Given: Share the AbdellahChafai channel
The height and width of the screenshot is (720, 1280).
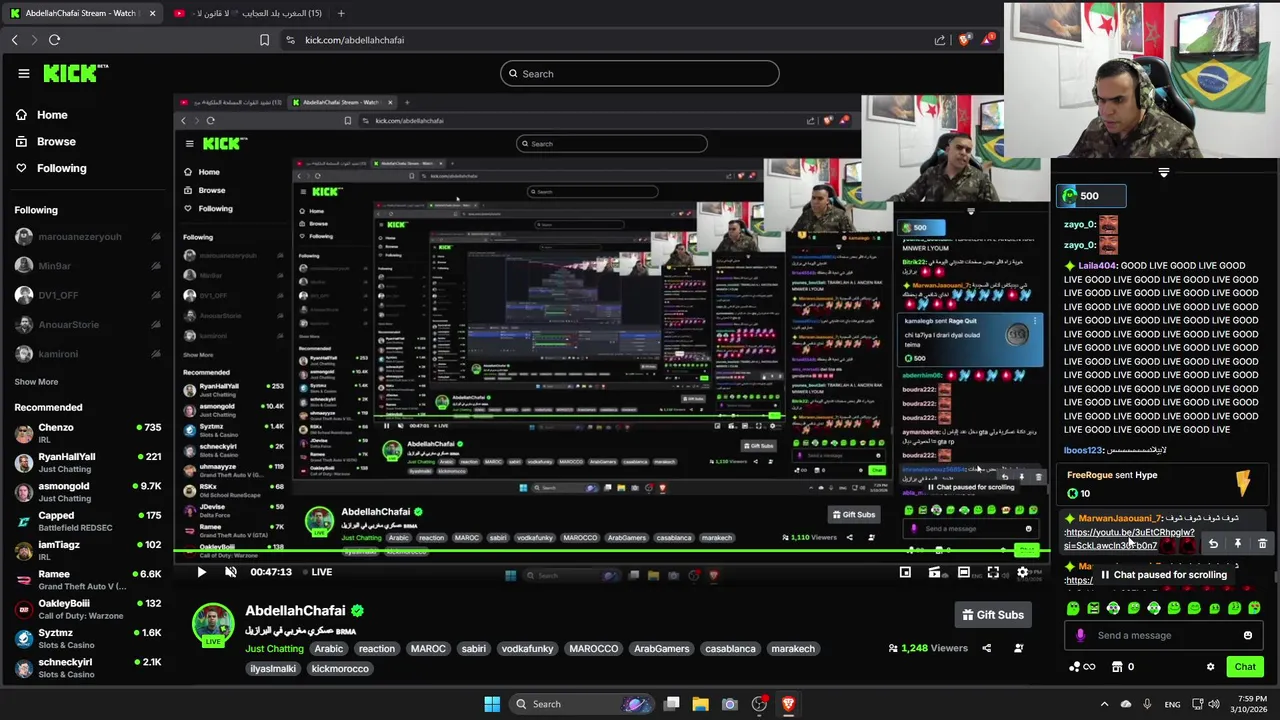Looking at the screenshot, I should (986, 648).
